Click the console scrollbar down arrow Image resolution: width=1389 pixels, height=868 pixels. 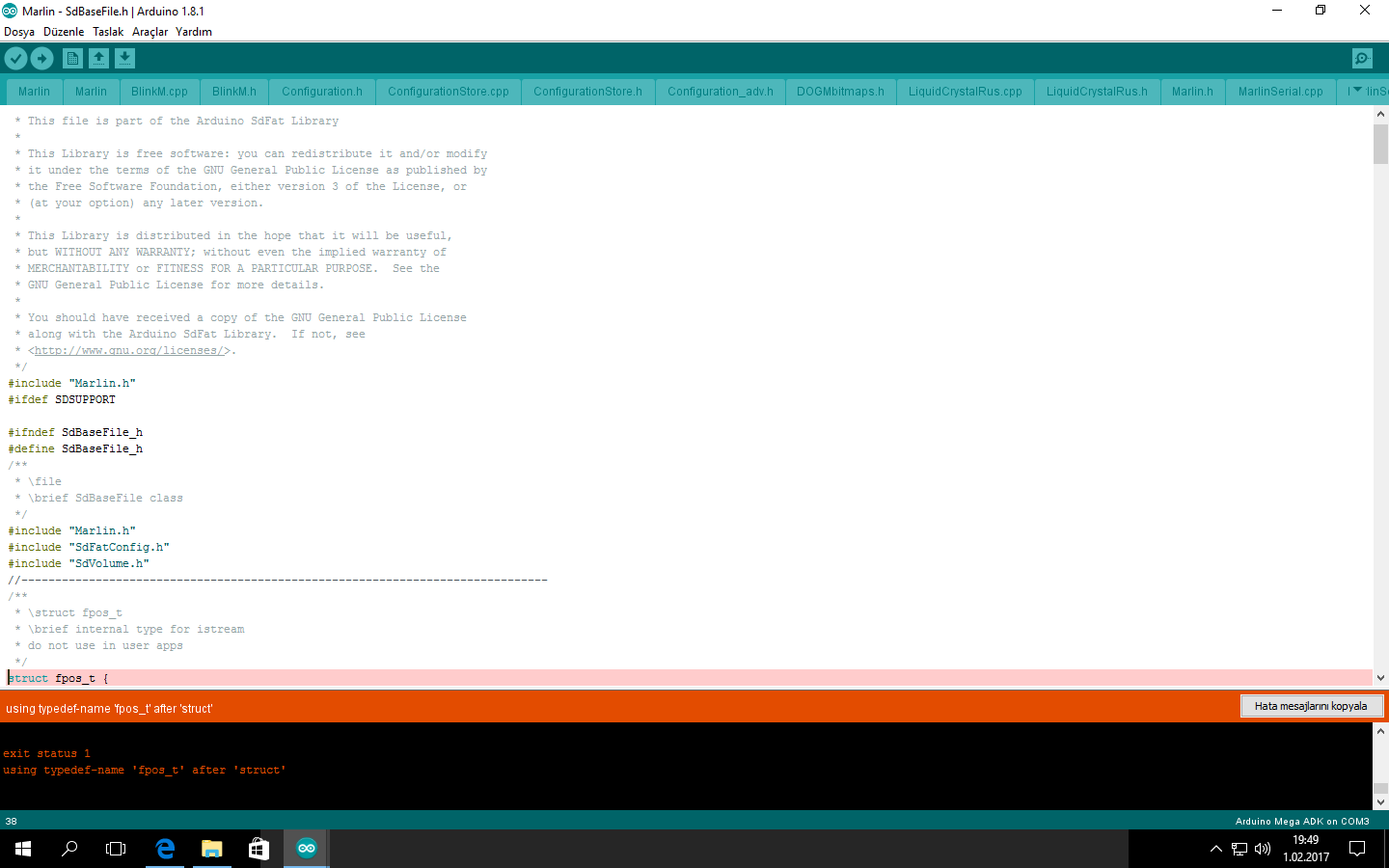1380,801
